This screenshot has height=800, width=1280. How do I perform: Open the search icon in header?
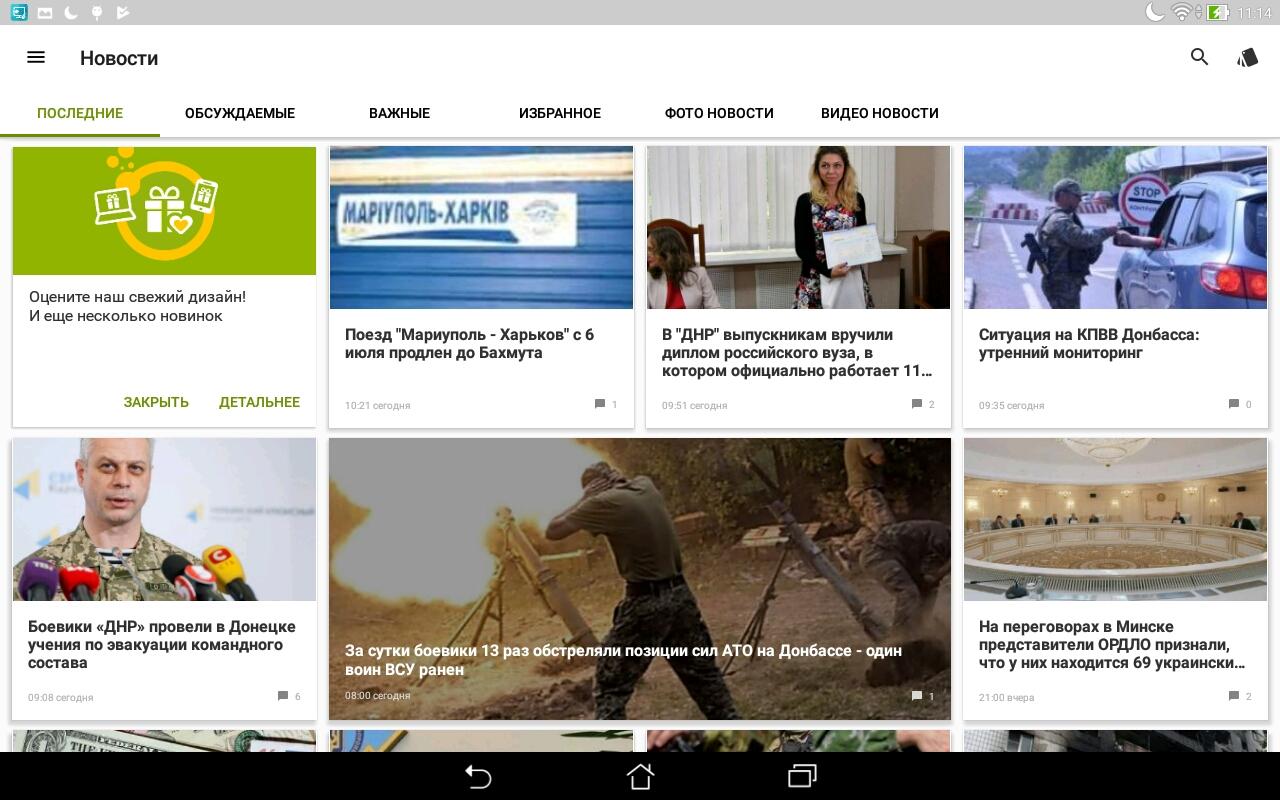tap(1200, 57)
